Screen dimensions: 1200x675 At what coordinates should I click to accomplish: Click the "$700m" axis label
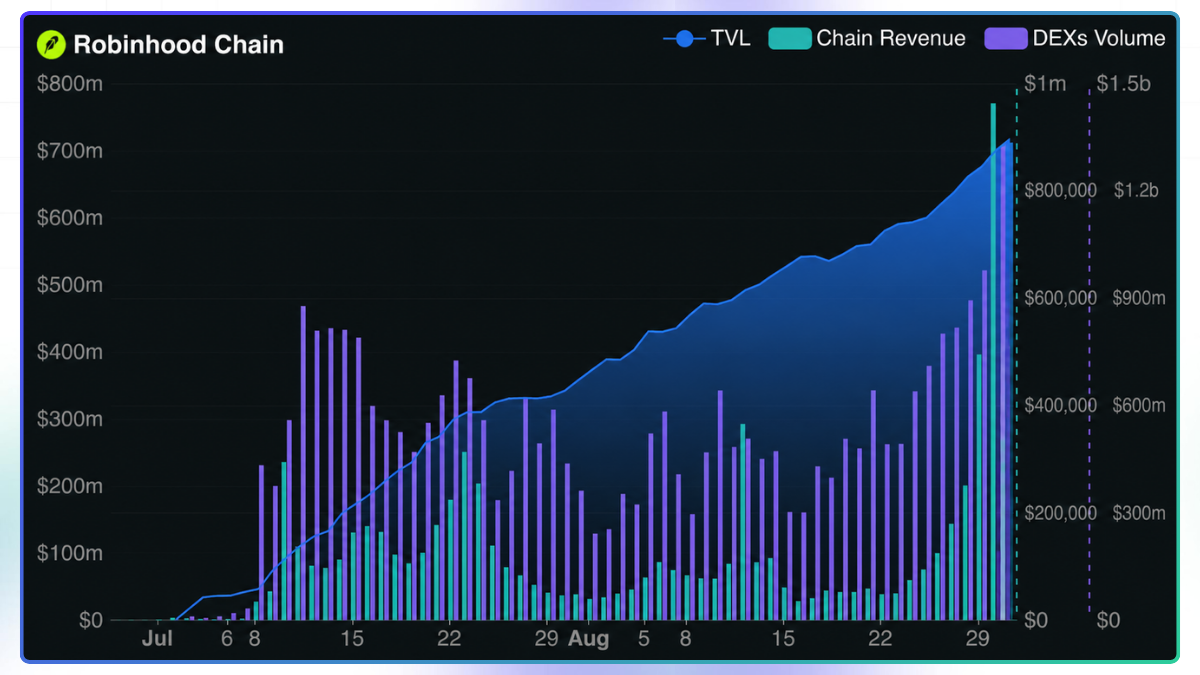click(x=70, y=151)
